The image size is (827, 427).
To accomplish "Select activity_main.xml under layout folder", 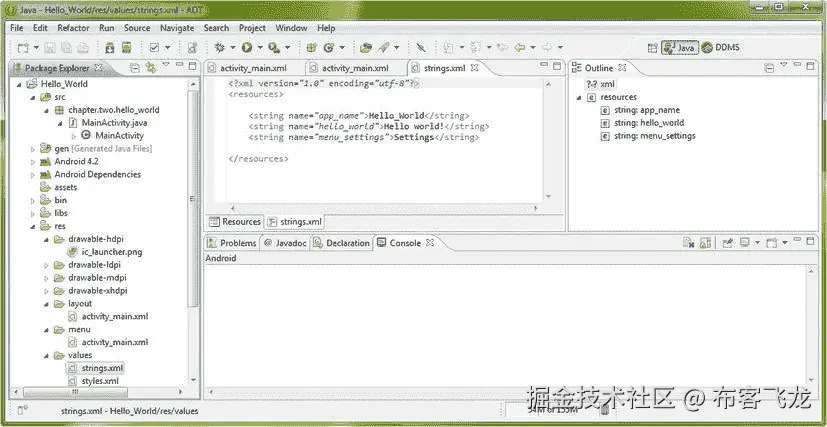I will (108, 316).
